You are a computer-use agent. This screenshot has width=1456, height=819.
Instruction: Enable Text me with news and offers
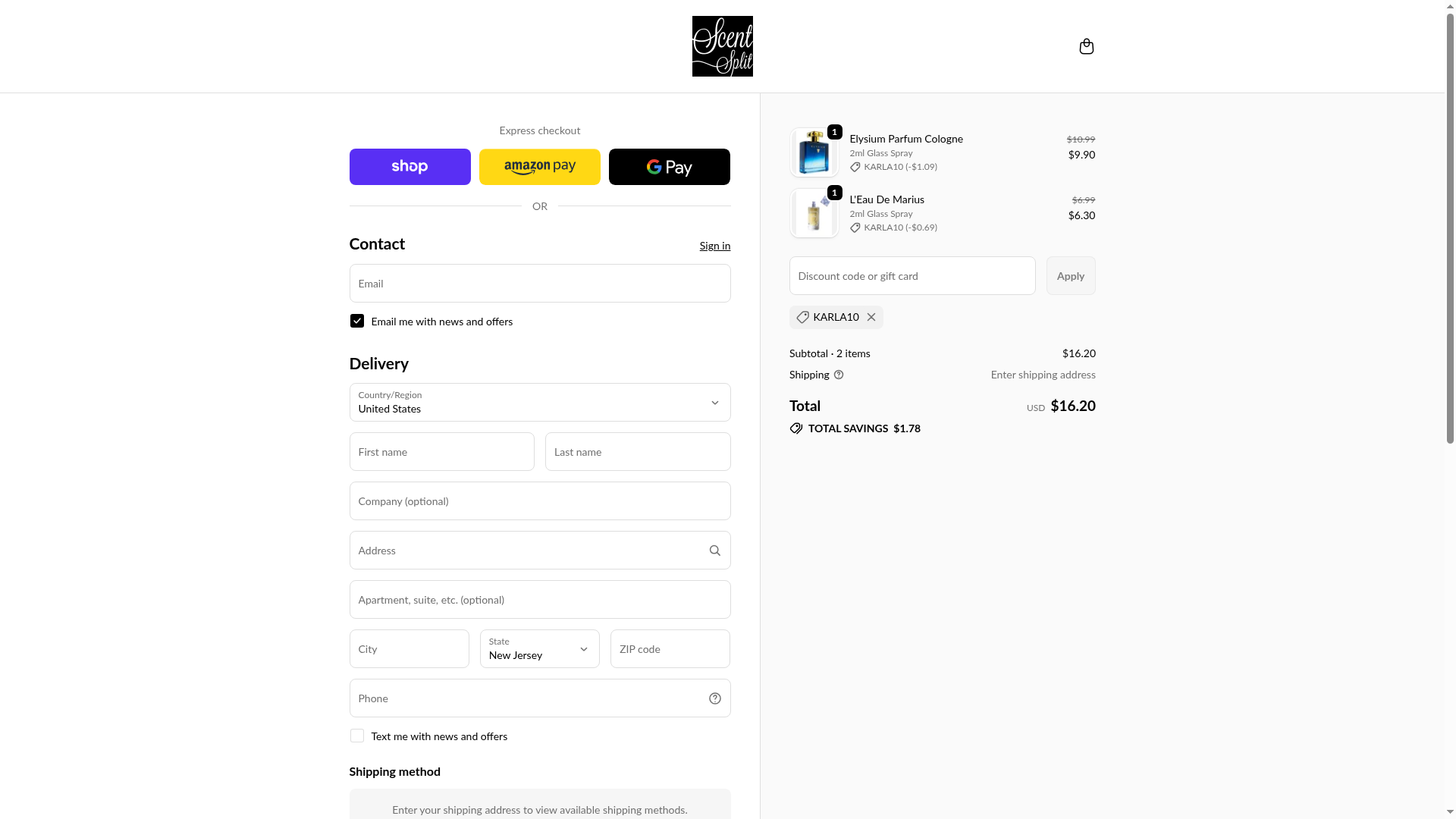point(357,736)
